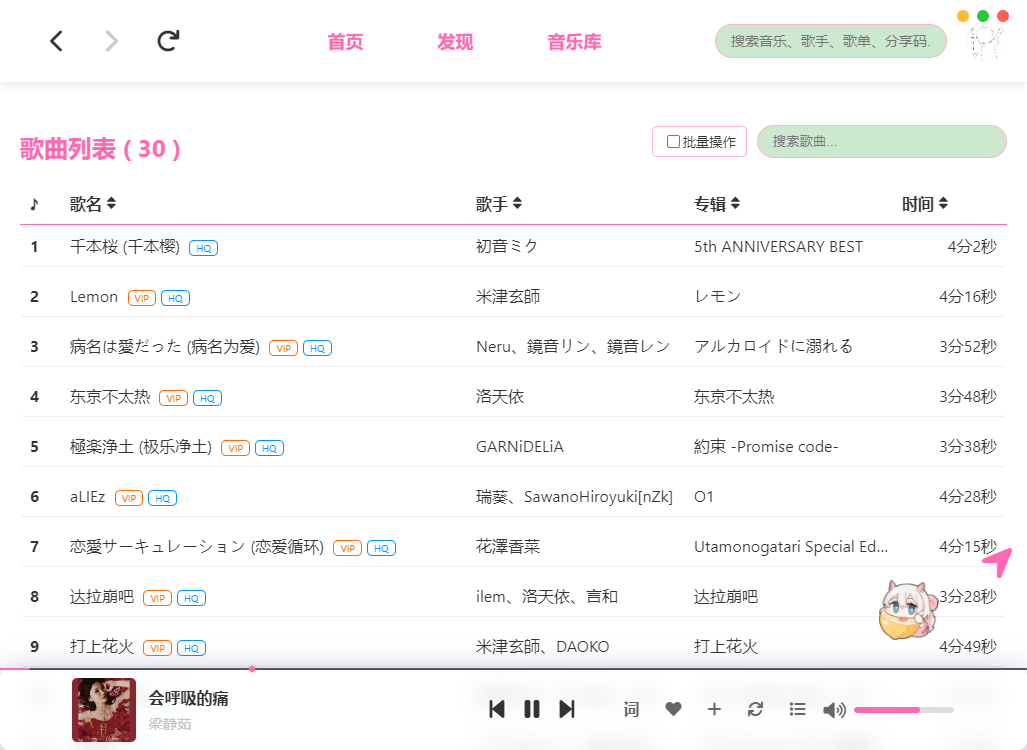Open the 音乐库 music library tab
The width and height of the screenshot is (1027, 750).
(574, 41)
